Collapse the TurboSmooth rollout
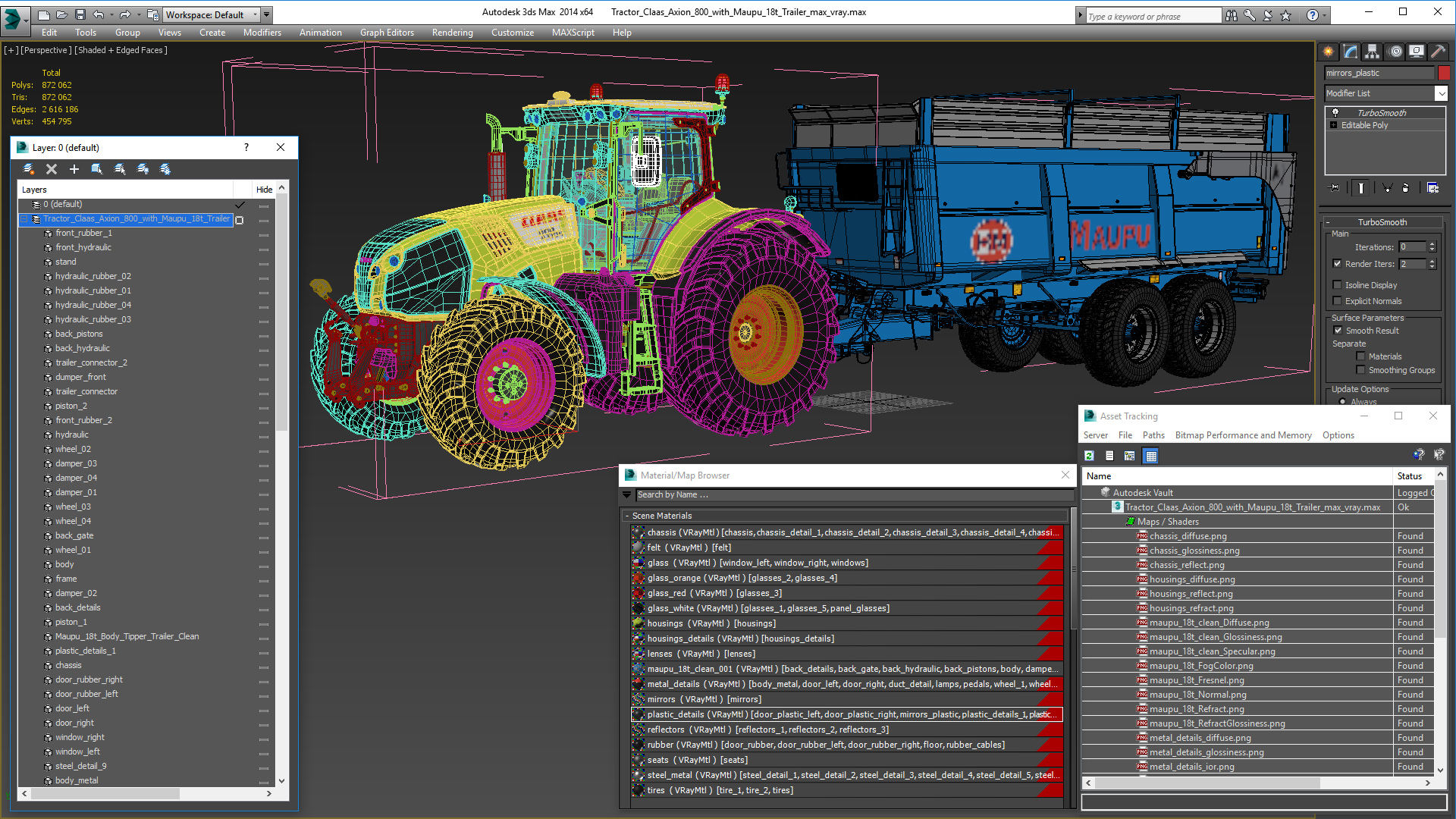 pyautogui.click(x=1328, y=222)
